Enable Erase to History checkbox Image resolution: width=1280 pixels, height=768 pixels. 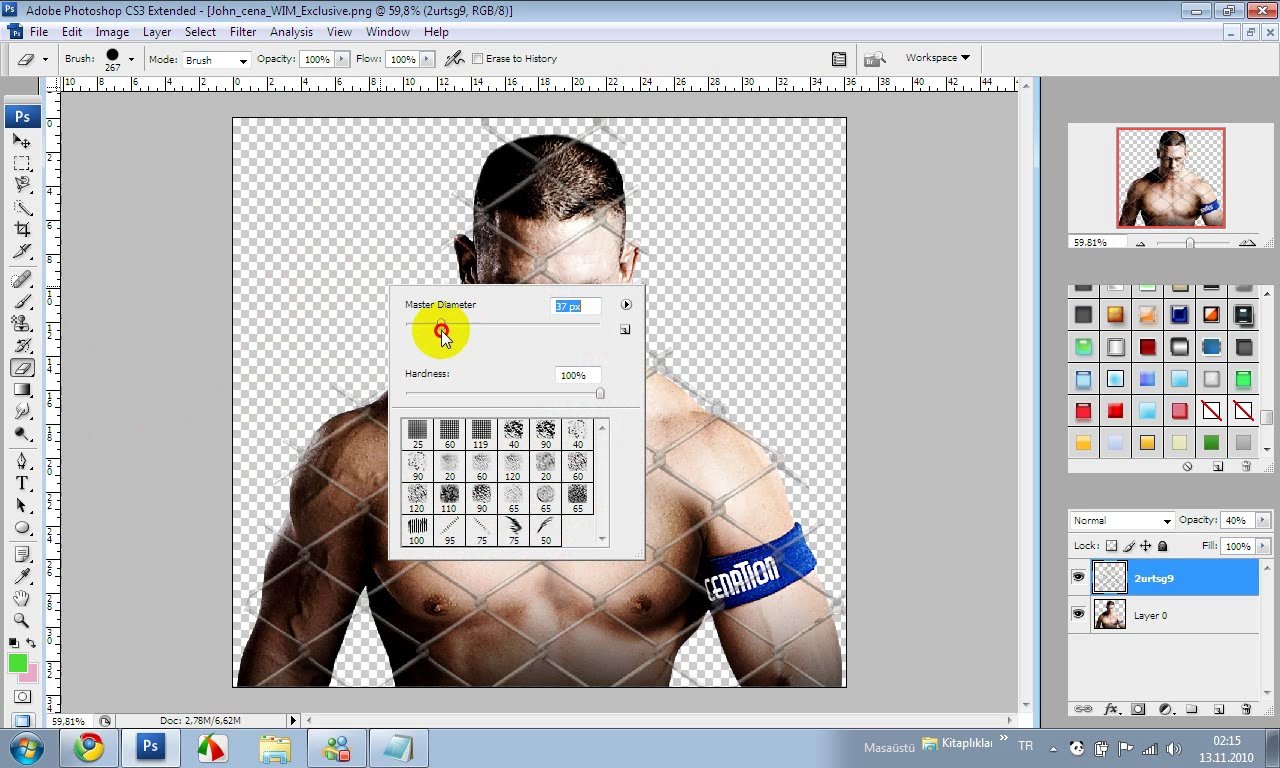[477, 59]
